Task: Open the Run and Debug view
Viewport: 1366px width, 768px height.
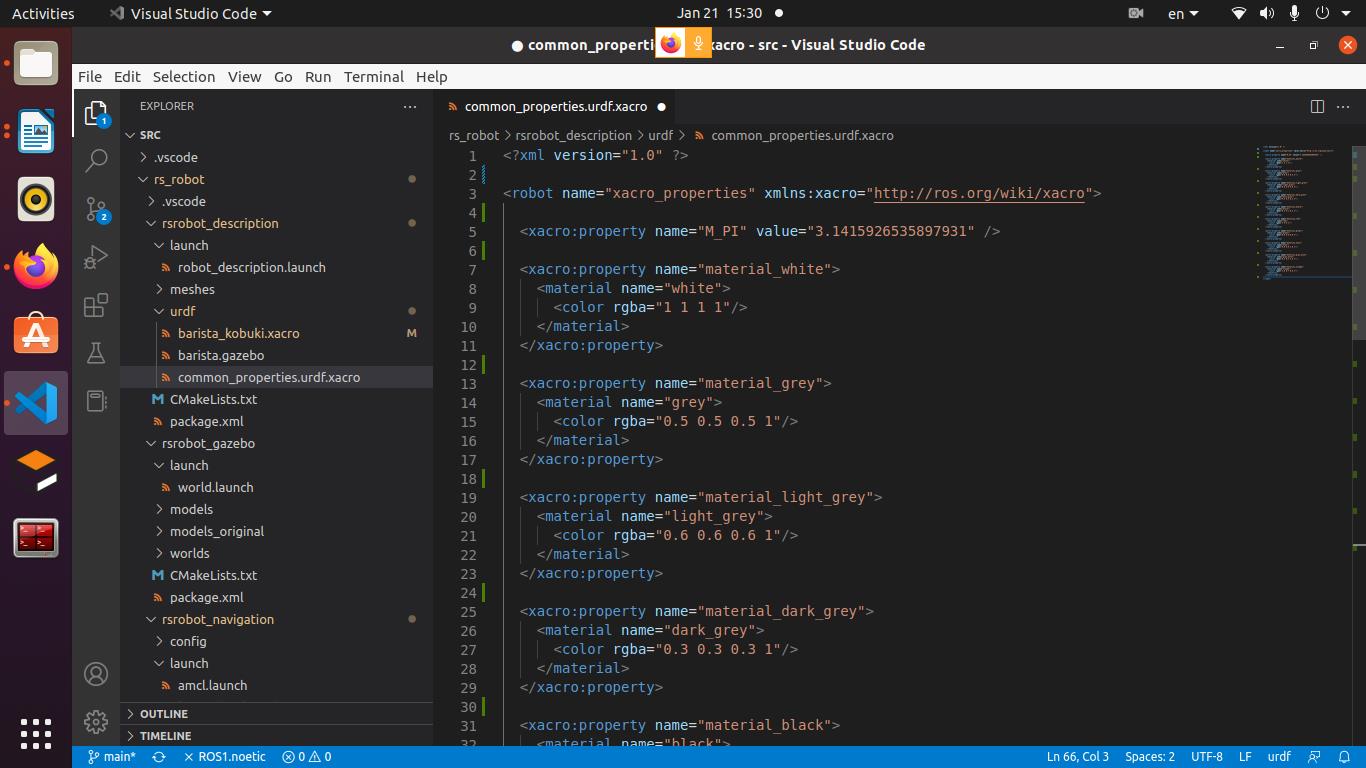Action: (96, 258)
